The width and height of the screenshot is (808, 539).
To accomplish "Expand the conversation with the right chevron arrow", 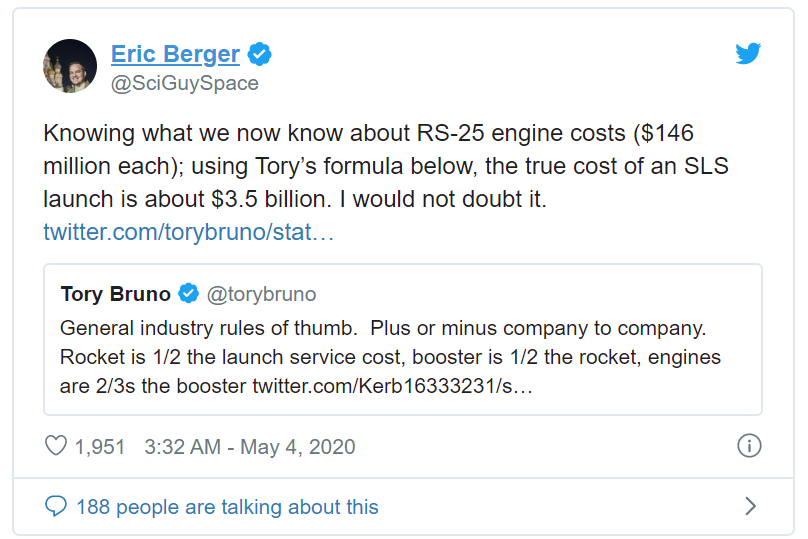I will click(750, 507).
